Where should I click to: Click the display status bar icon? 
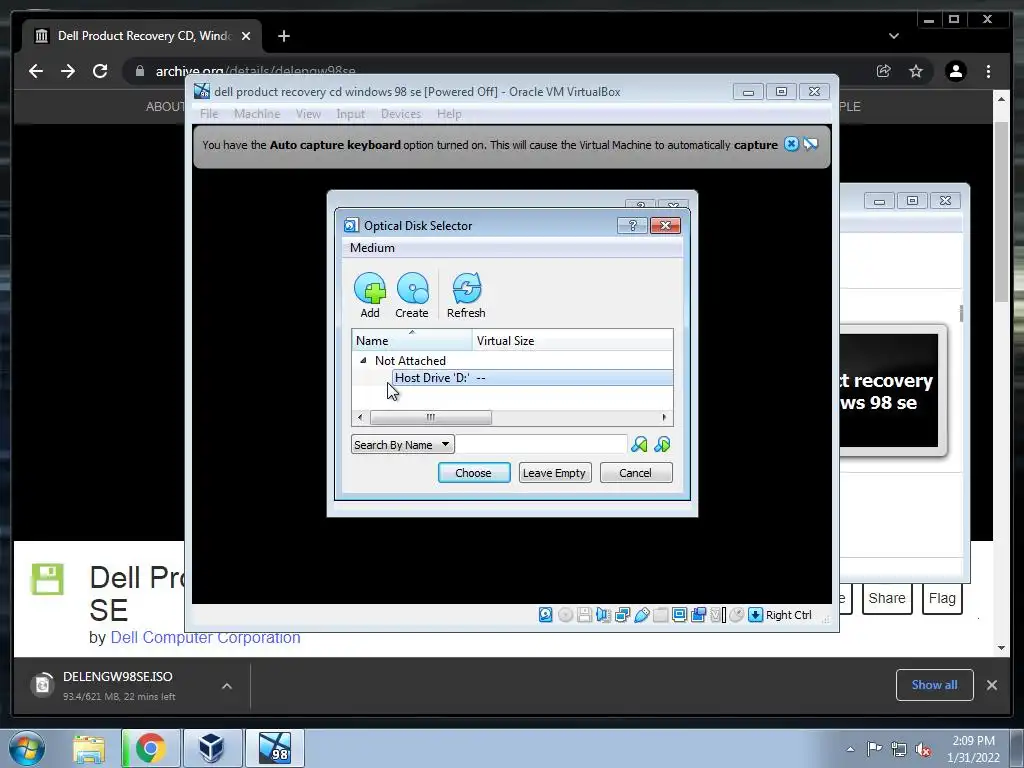point(679,615)
